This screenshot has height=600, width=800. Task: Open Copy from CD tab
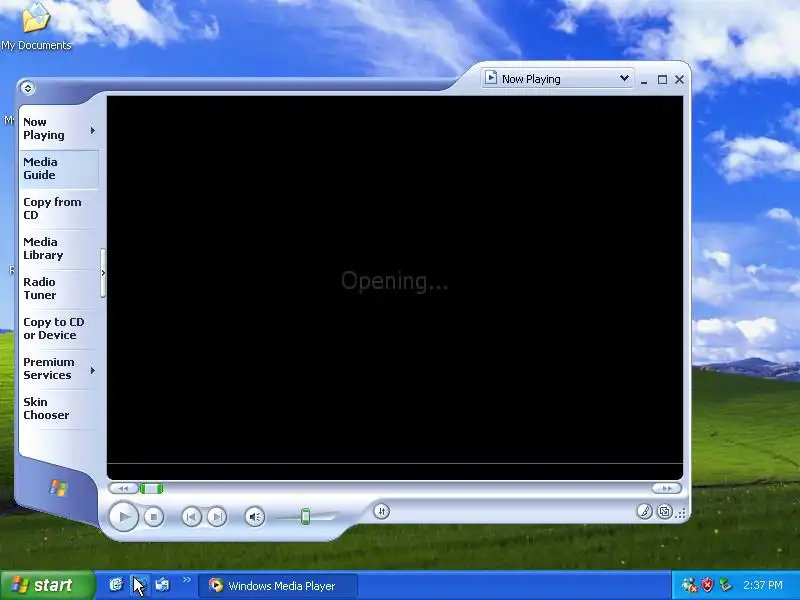pyautogui.click(x=59, y=208)
